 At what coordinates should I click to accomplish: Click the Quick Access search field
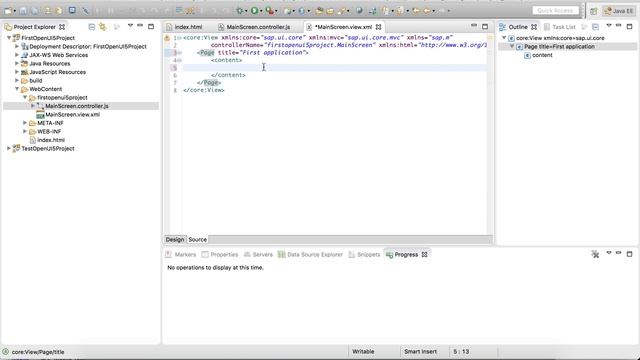(555, 11)
